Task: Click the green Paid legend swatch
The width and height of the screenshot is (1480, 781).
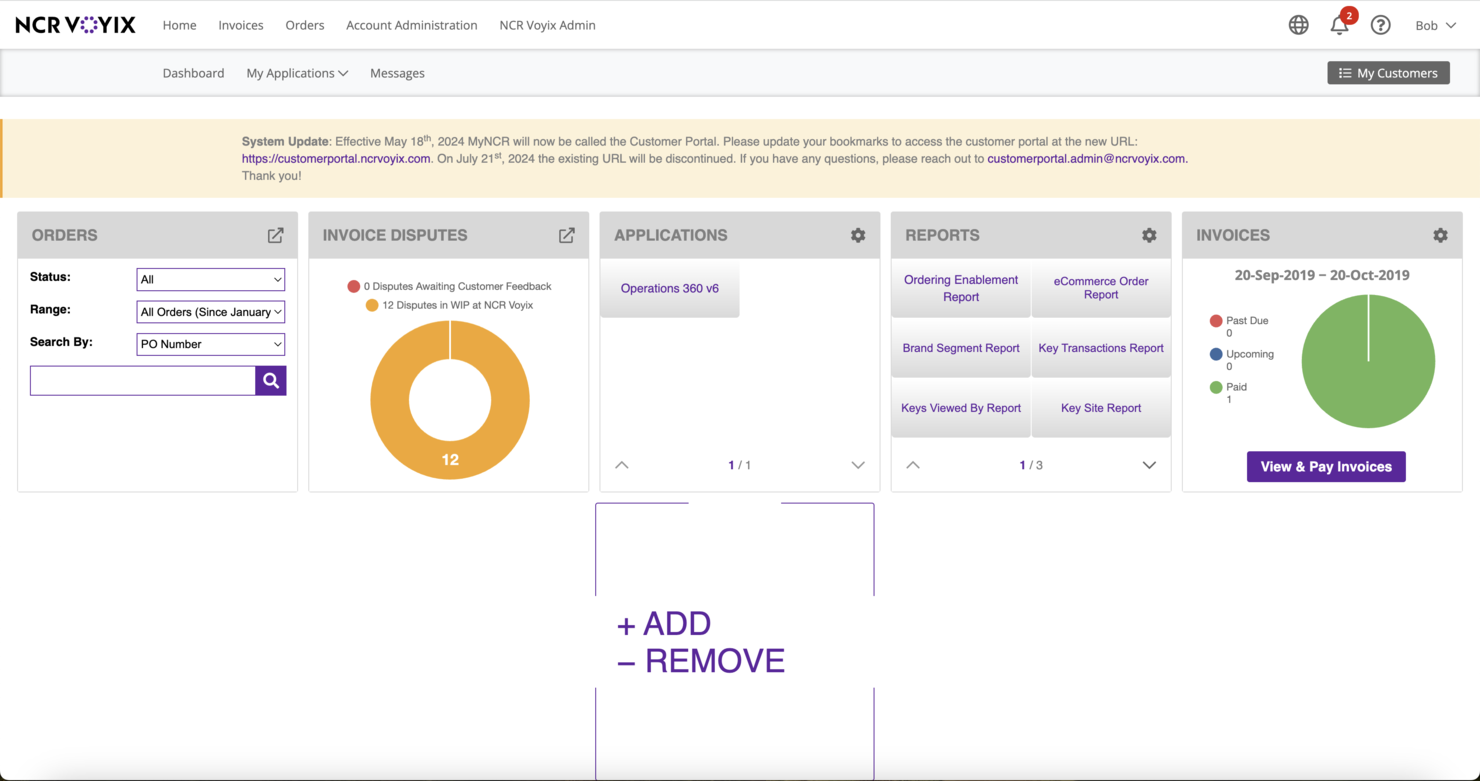Action: tap(1216, 387)
